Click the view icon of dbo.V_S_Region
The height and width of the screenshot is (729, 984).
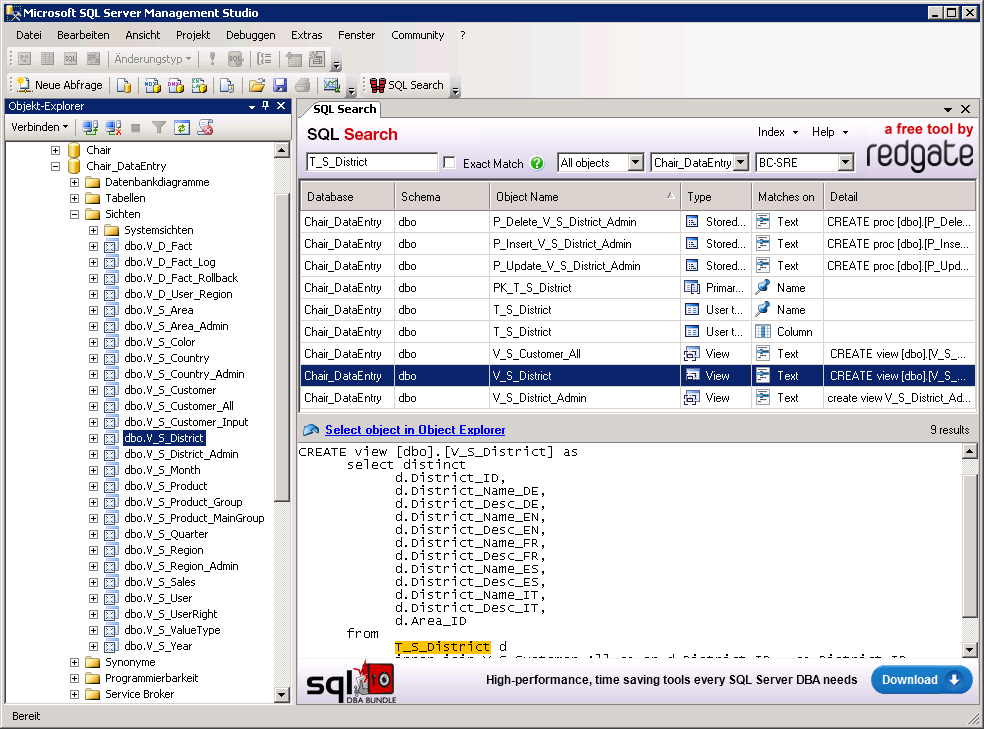(110, 550)
